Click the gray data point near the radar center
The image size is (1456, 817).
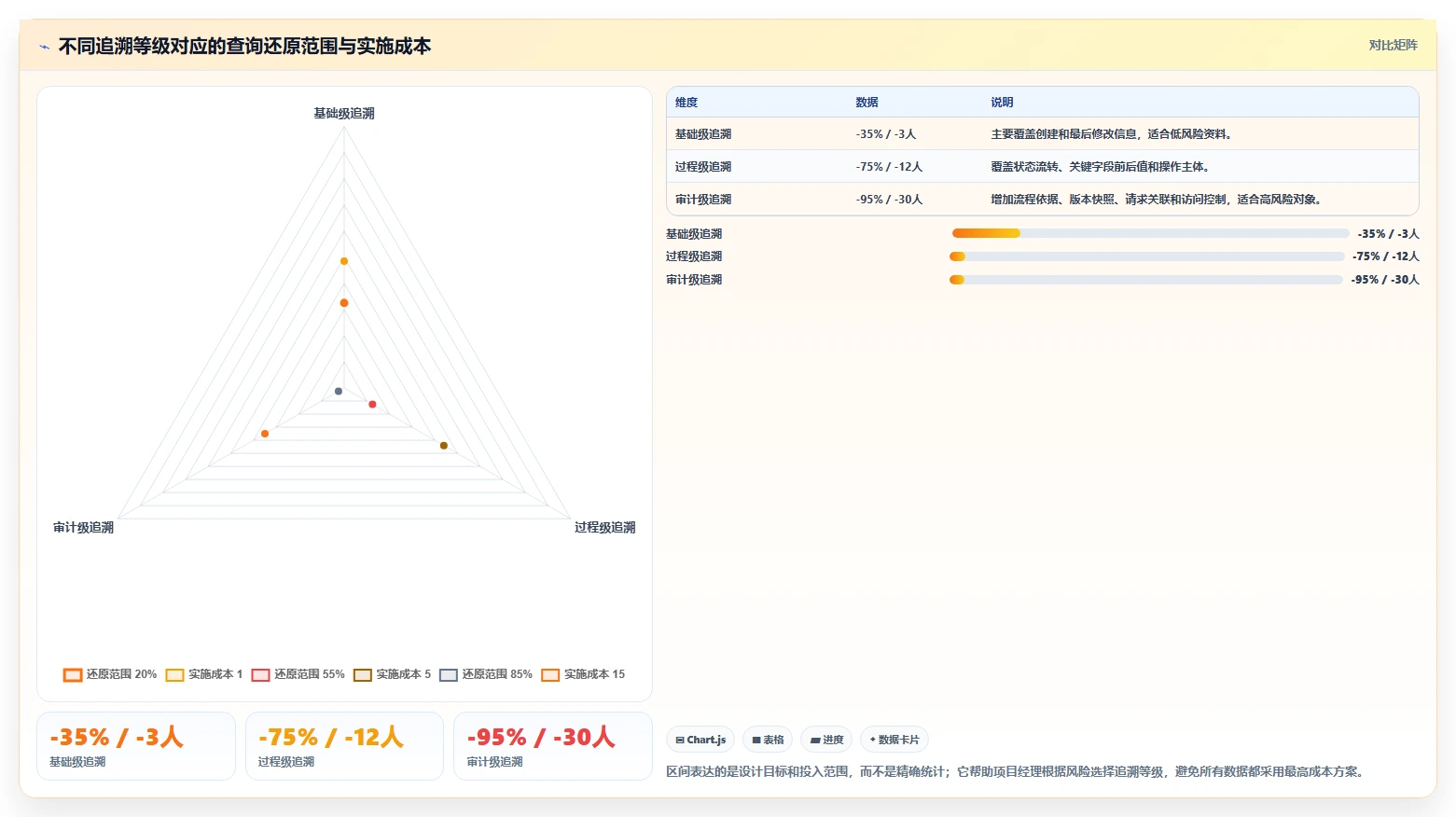click(339, 391)
